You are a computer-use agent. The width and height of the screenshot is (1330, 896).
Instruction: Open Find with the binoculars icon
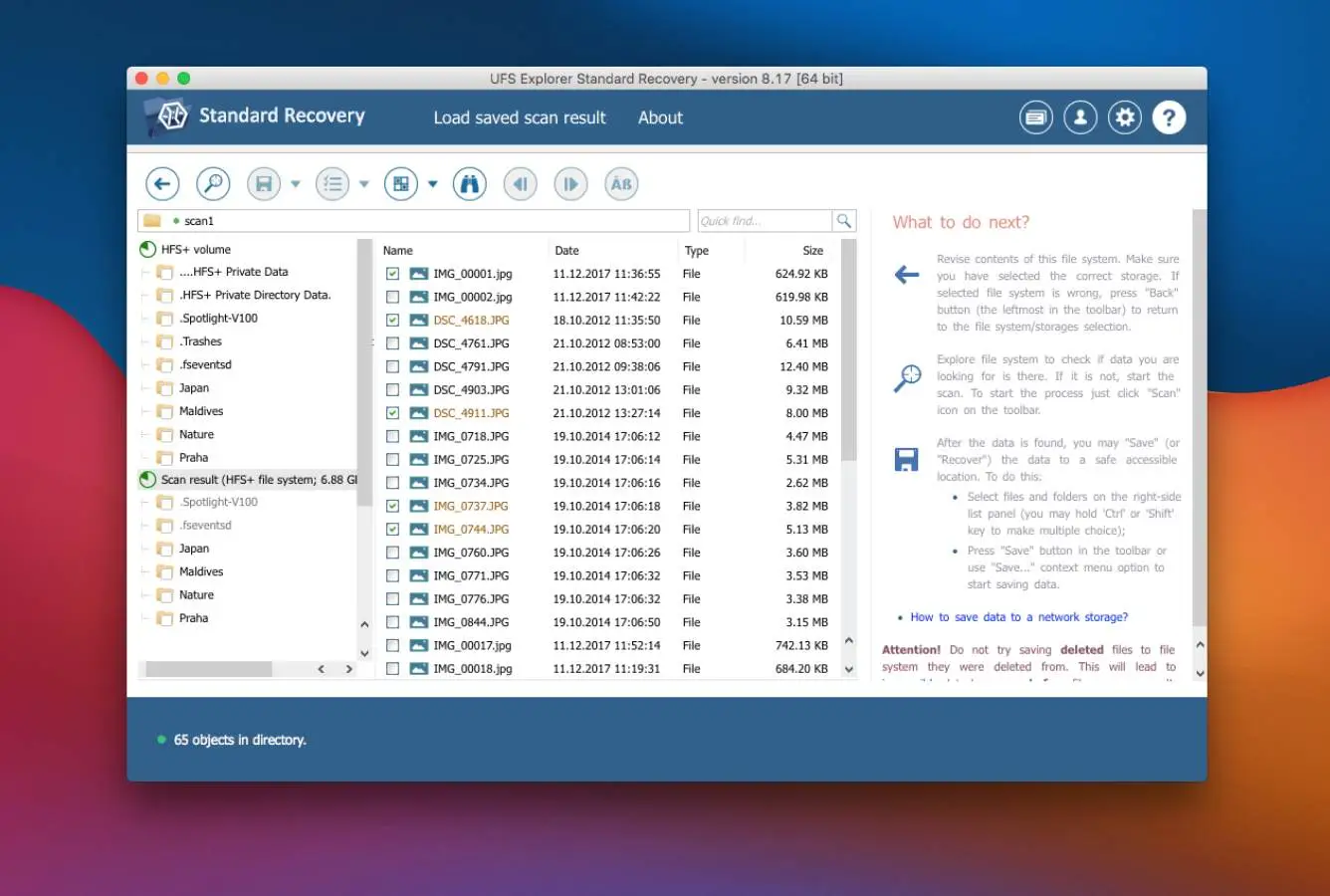click(x=470, y=184)
